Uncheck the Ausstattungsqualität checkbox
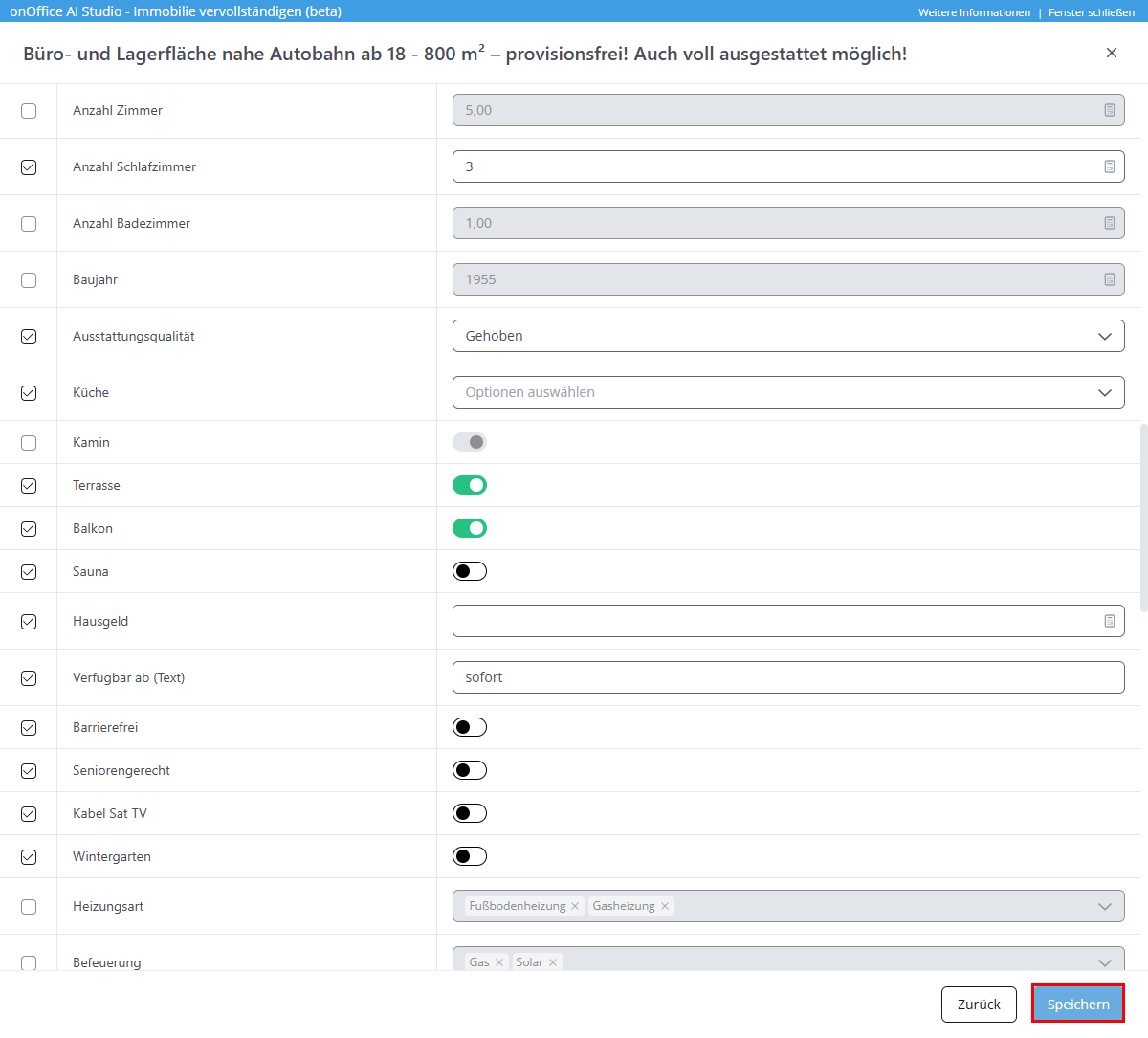Viewport: 1148px width, 1038px height. [x=29, y=337]
